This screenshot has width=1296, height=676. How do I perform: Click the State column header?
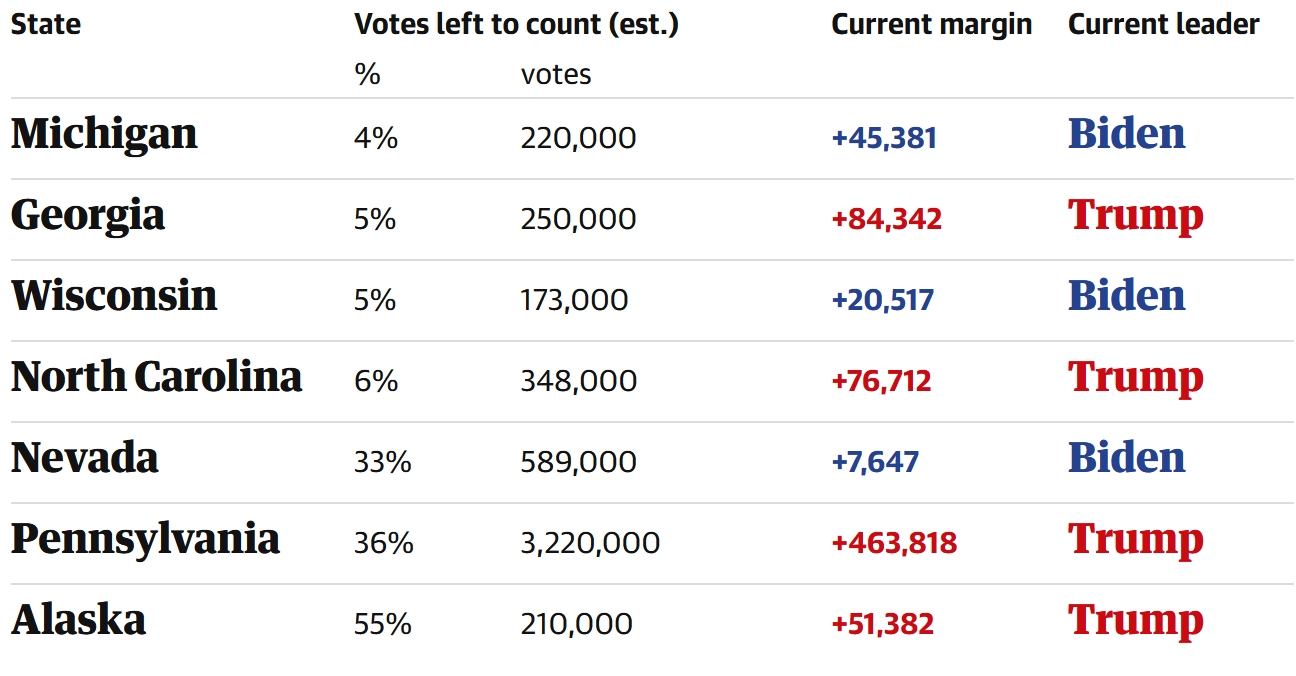[x=46, y=25]
